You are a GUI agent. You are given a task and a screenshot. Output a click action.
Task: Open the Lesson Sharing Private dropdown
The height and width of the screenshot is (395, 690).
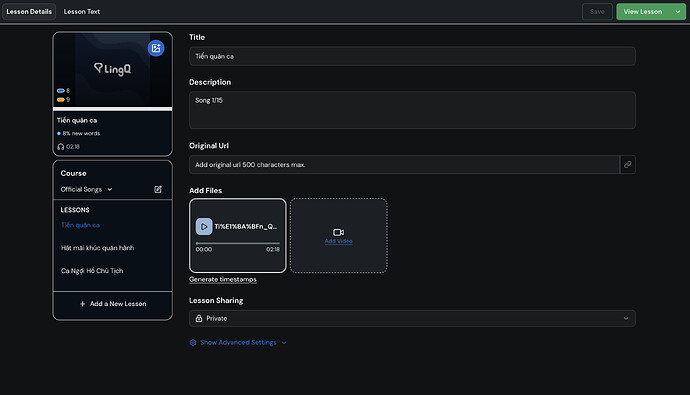412,318
